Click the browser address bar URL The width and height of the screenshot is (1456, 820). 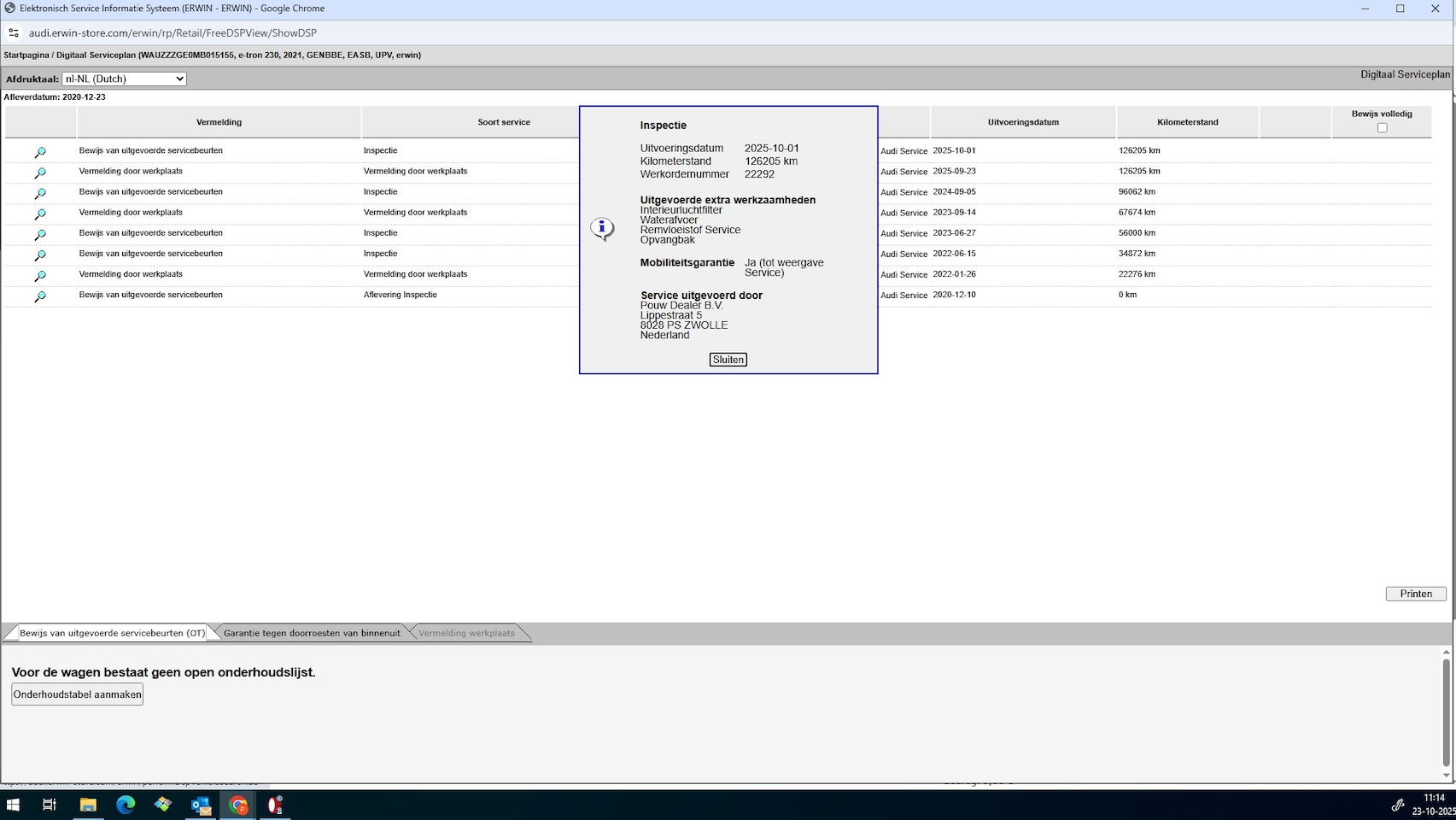[172, 33]
